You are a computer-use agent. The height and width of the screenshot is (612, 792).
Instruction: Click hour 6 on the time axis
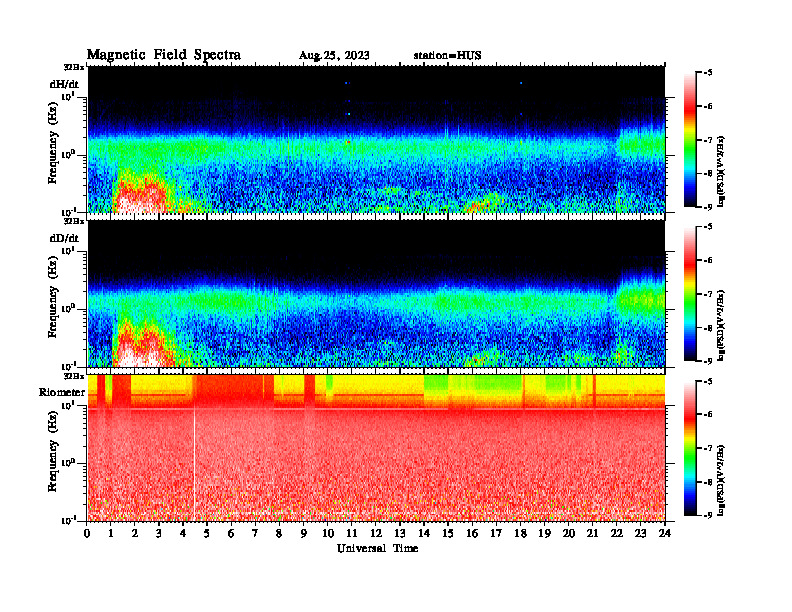(x=231, y=533)
